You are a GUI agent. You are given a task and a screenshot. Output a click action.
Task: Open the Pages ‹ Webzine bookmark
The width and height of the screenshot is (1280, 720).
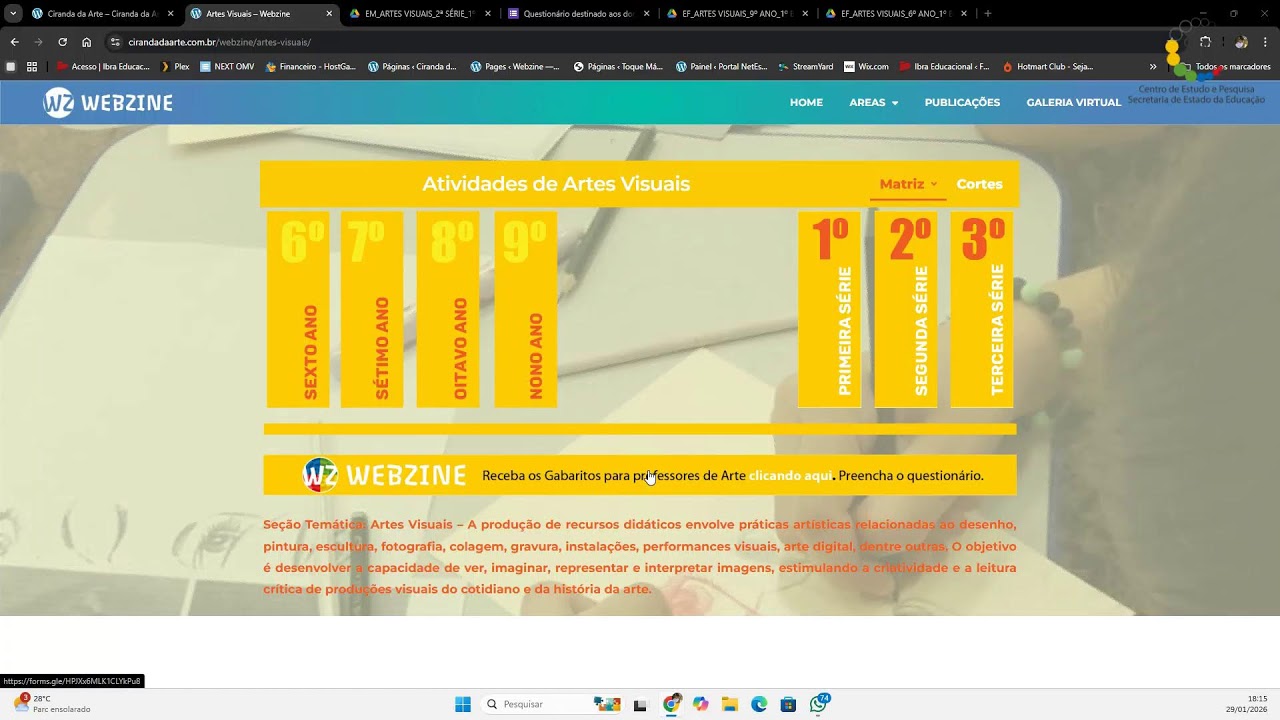[516, 67]
